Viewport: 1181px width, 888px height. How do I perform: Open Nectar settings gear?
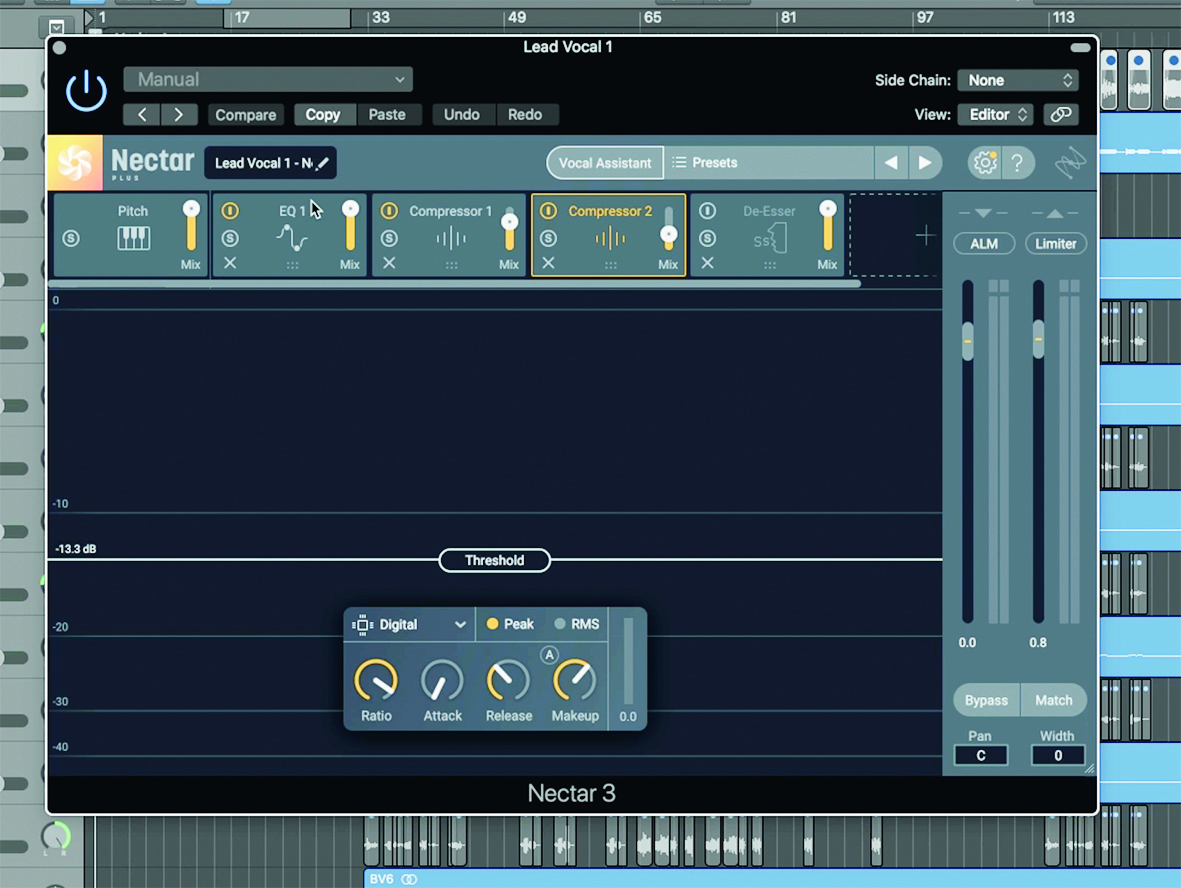click(x=984, y=163)
